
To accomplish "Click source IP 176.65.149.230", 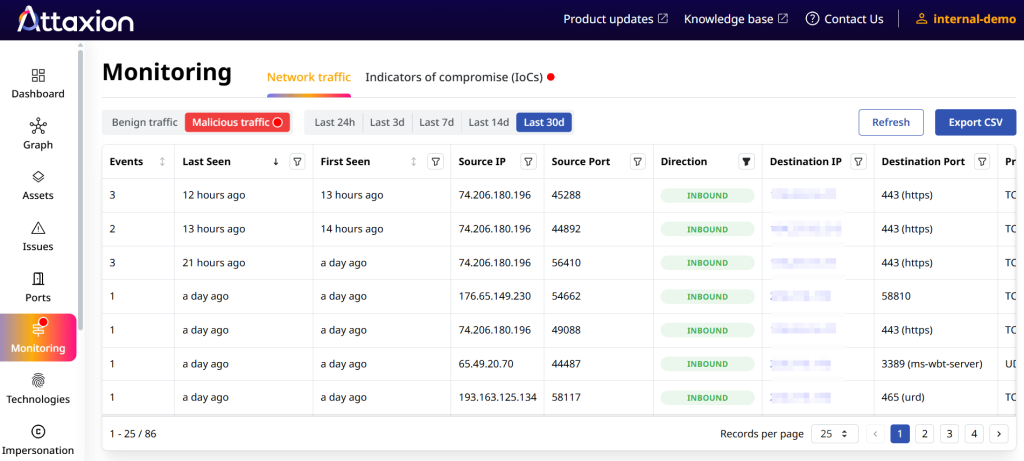I will (x=495, y=296).
